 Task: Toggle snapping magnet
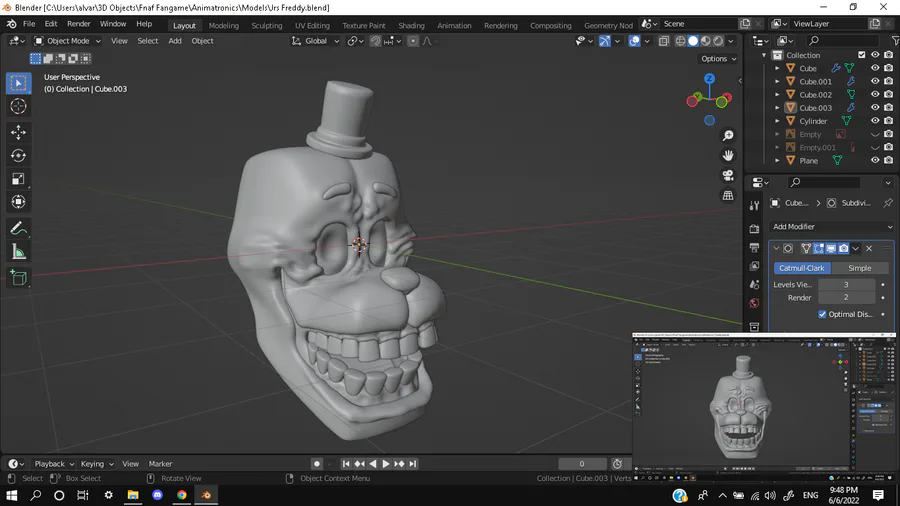[375, 41]
